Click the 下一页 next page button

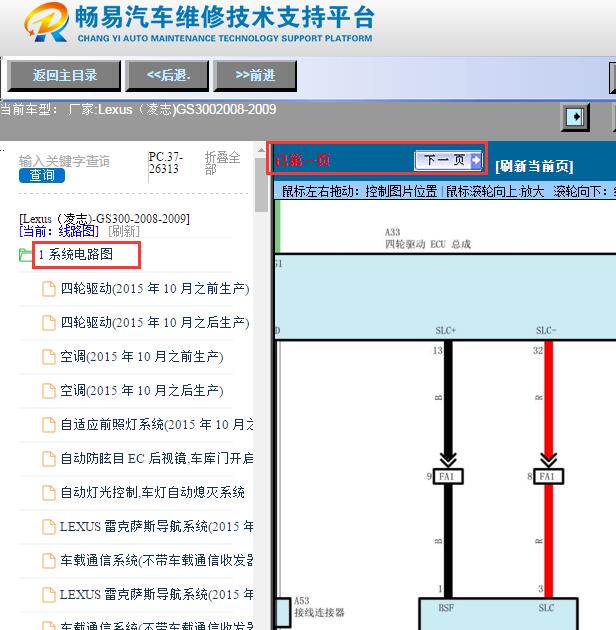click(x=448, y=160)
